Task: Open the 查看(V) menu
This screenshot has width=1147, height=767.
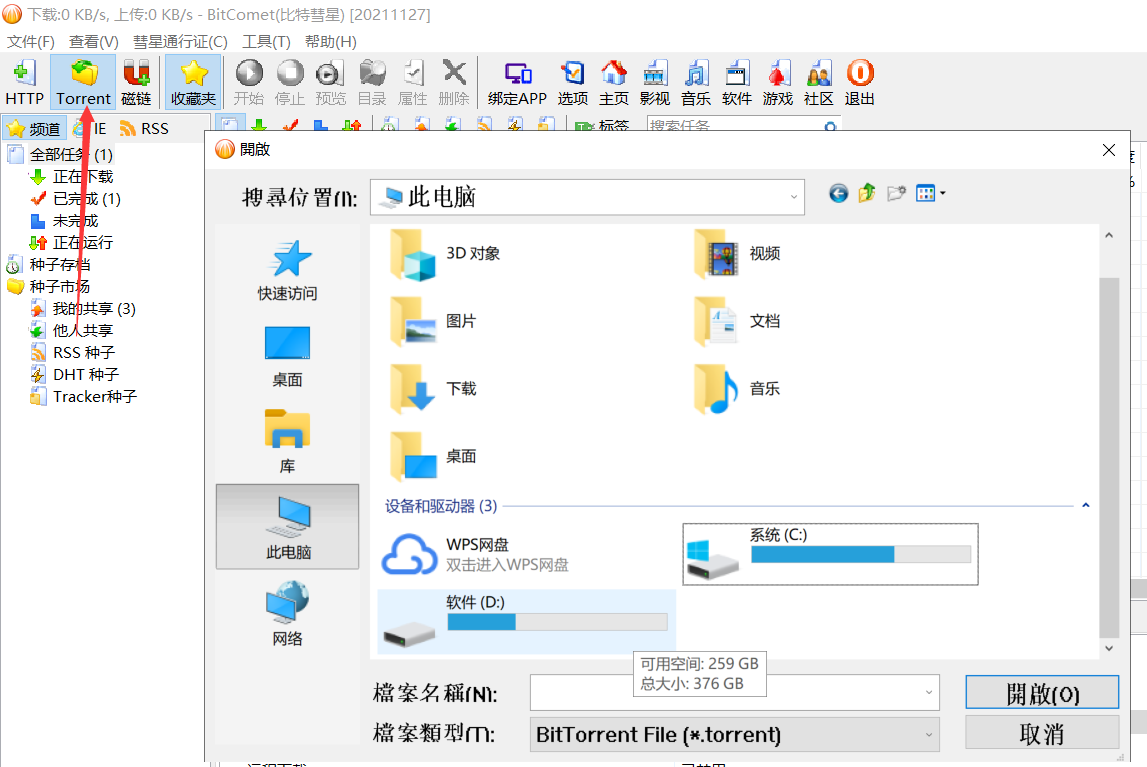Action: [x=94, y=42]
